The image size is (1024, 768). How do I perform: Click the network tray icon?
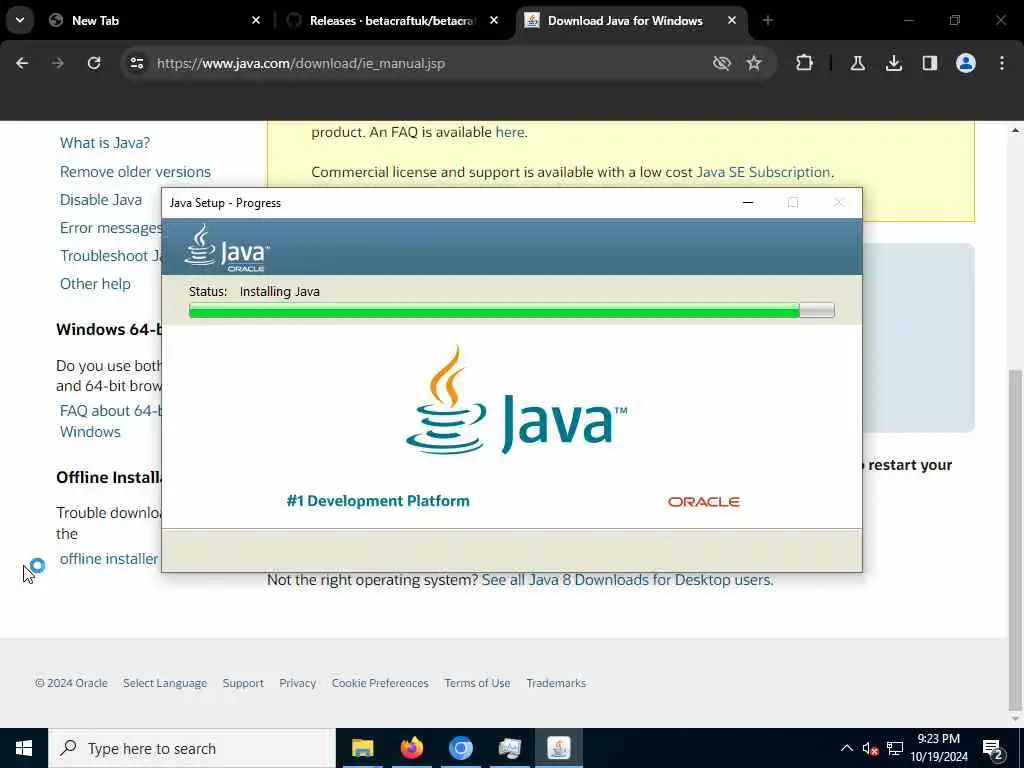click(x=895, y=749)
